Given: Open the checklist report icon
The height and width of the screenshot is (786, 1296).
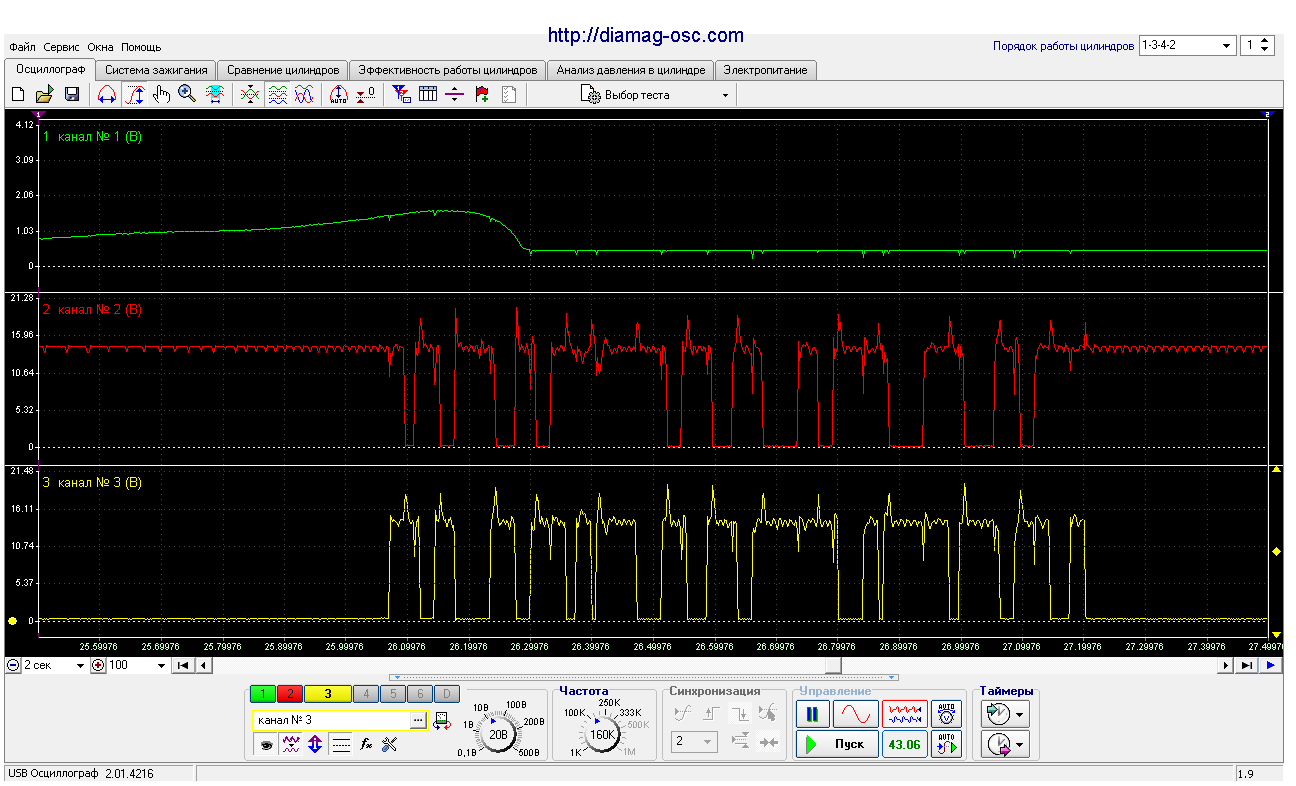Looking at the screenshot, I should pos(509,95).
